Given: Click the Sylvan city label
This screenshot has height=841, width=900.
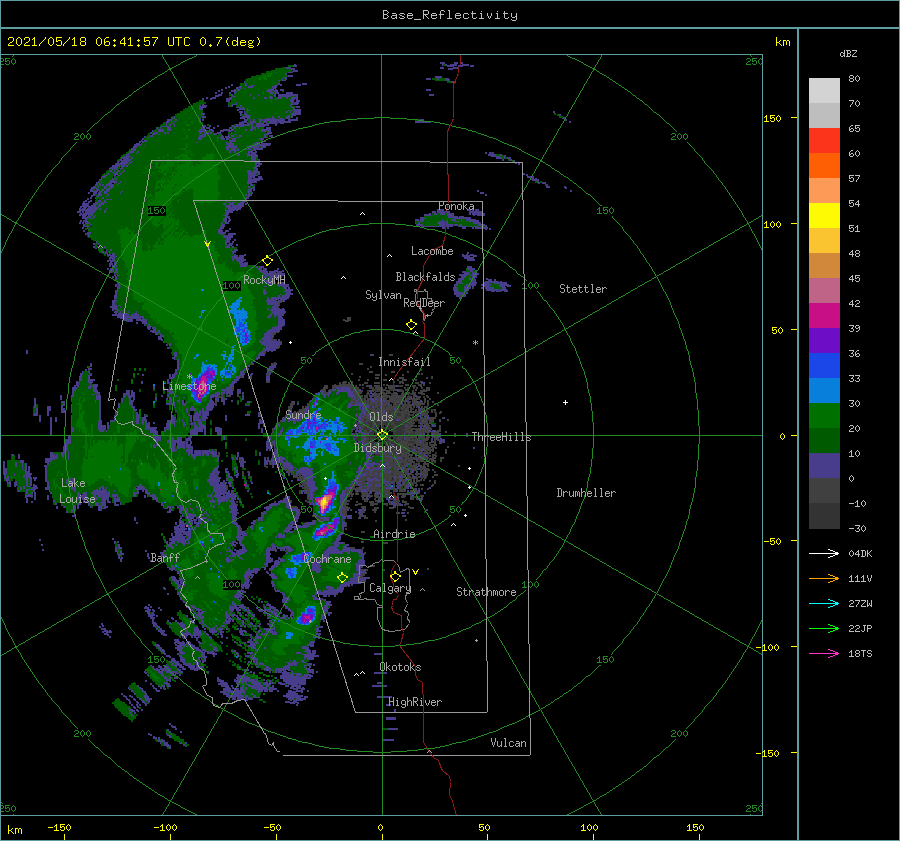Looking at the screenshot, I should pyautogui.click(x=383, y=295).
